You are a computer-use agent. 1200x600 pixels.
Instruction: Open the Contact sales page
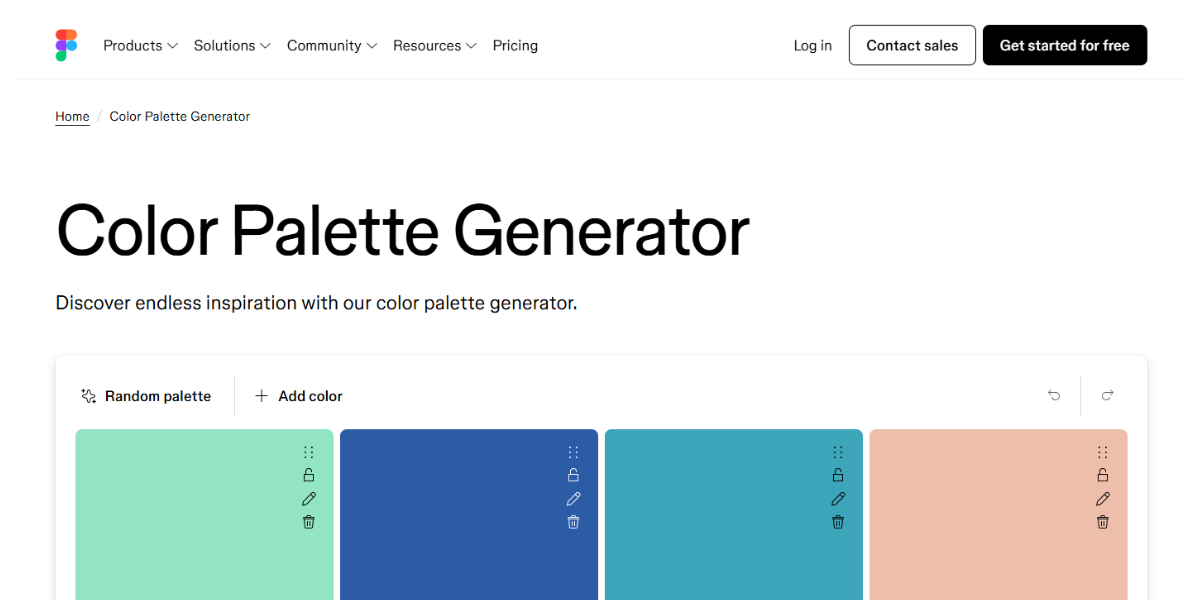[911, 45]
